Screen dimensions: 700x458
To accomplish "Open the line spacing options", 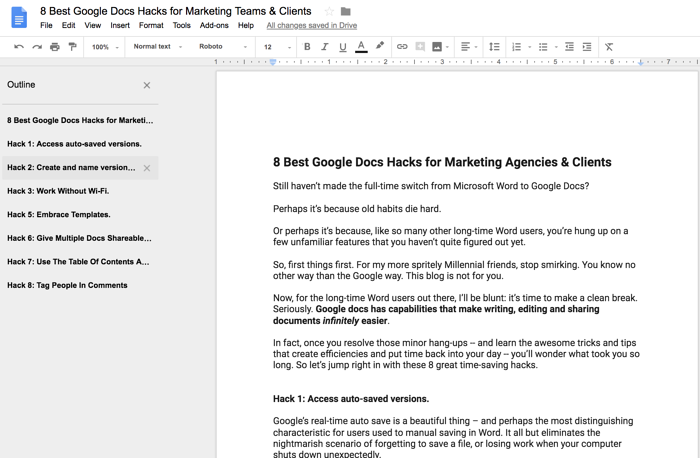I will point(494,46).
